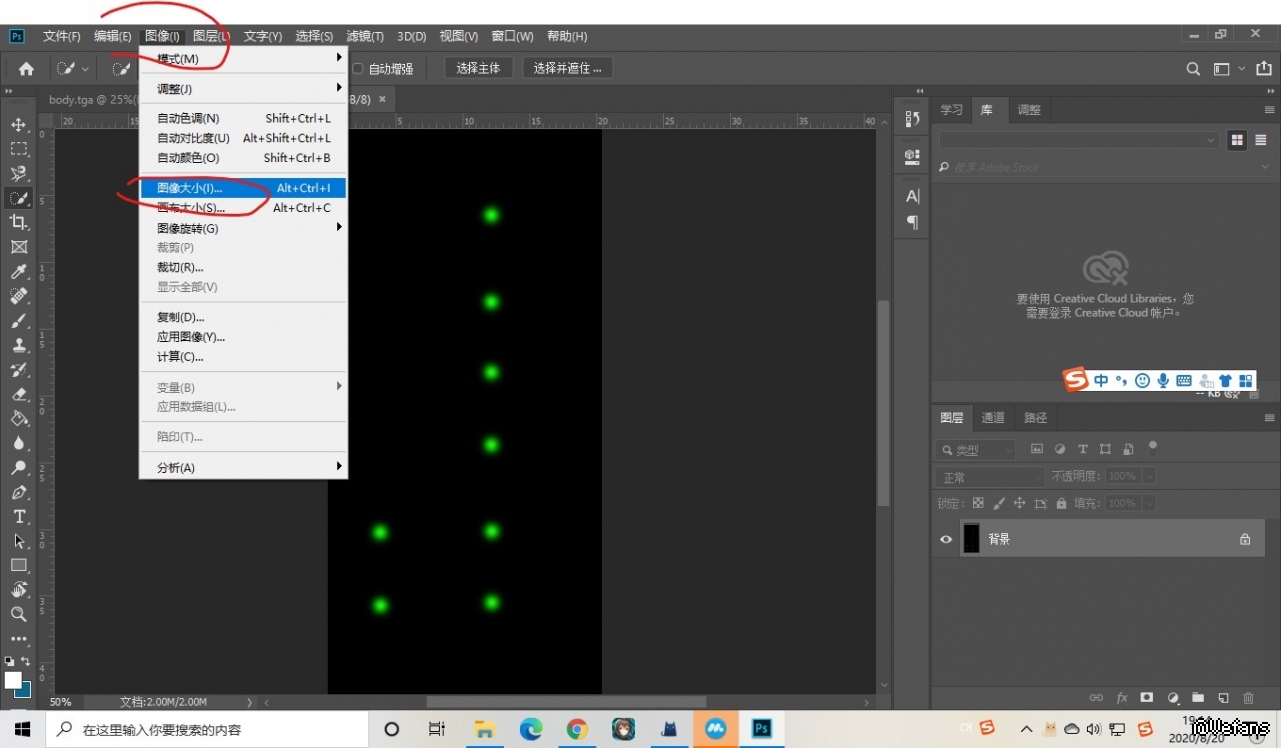Screen dimensions: 1281x748
Task: Click the 选择主体 button
Action: (478, 68)
